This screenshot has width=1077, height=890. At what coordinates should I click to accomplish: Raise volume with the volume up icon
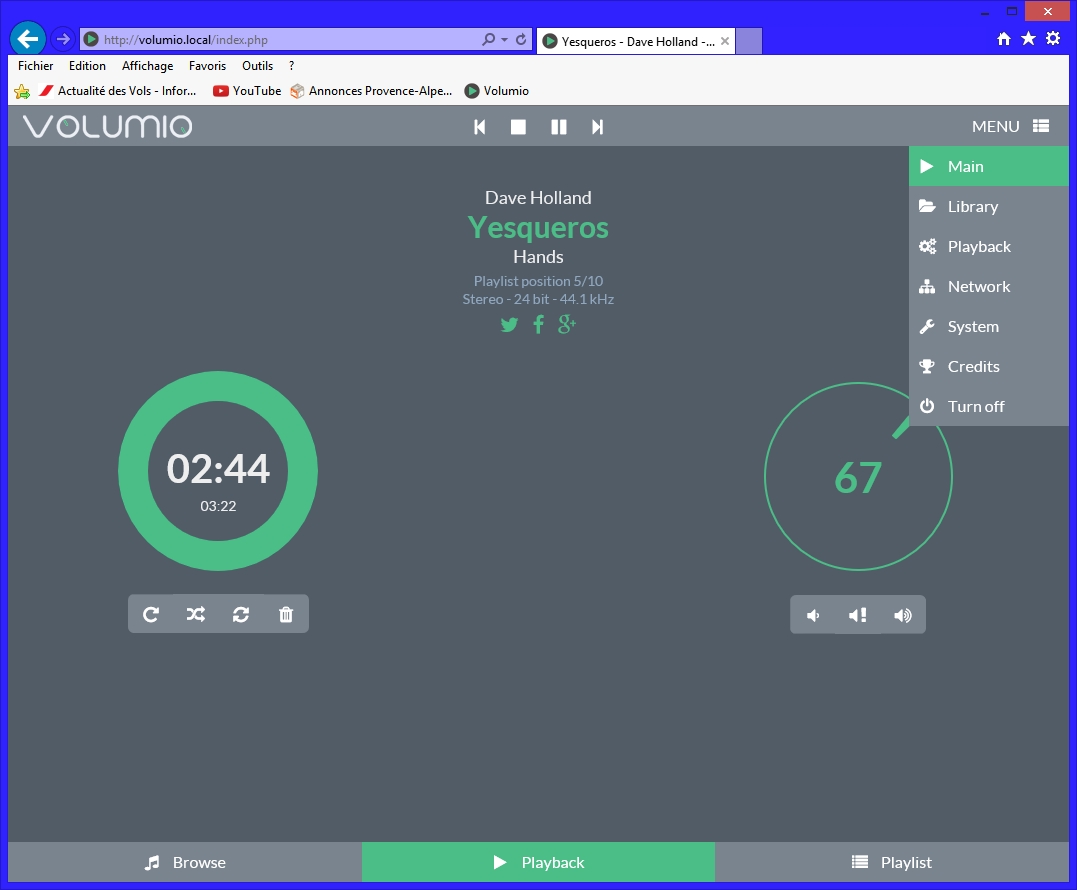pyautogui.click(x=903, y=615)
